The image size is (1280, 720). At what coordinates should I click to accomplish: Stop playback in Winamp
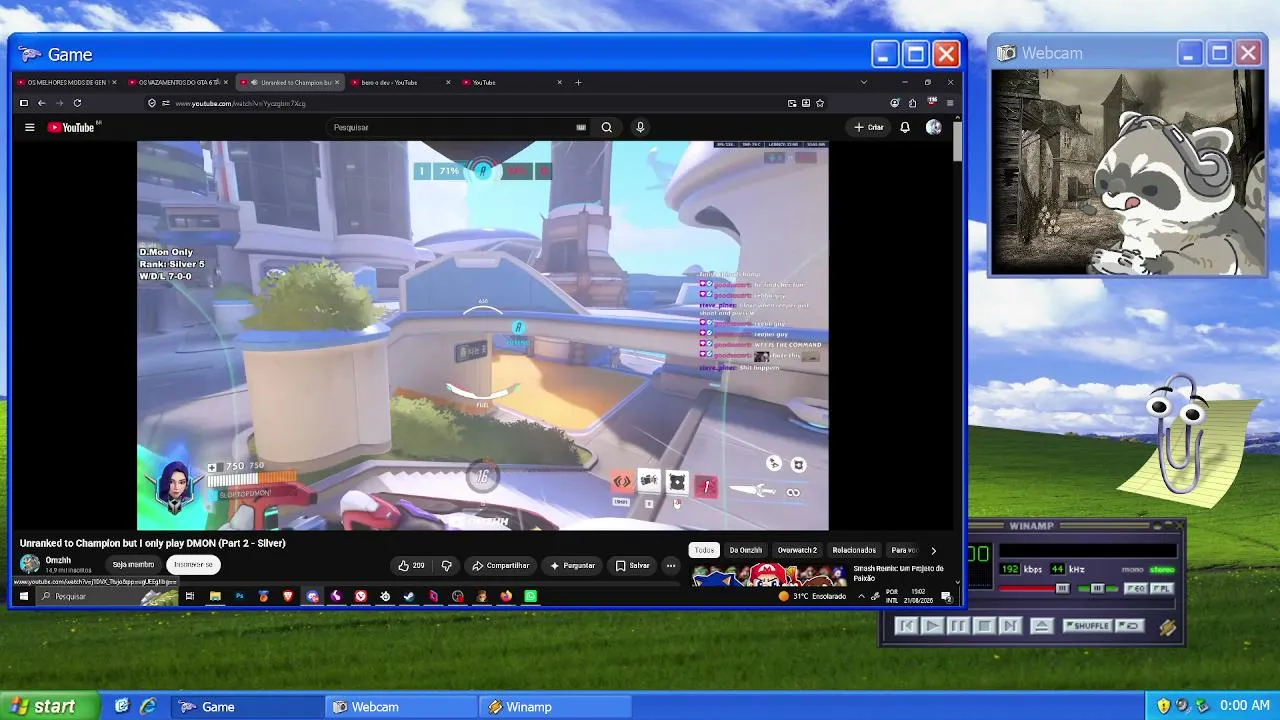(983, 626)
